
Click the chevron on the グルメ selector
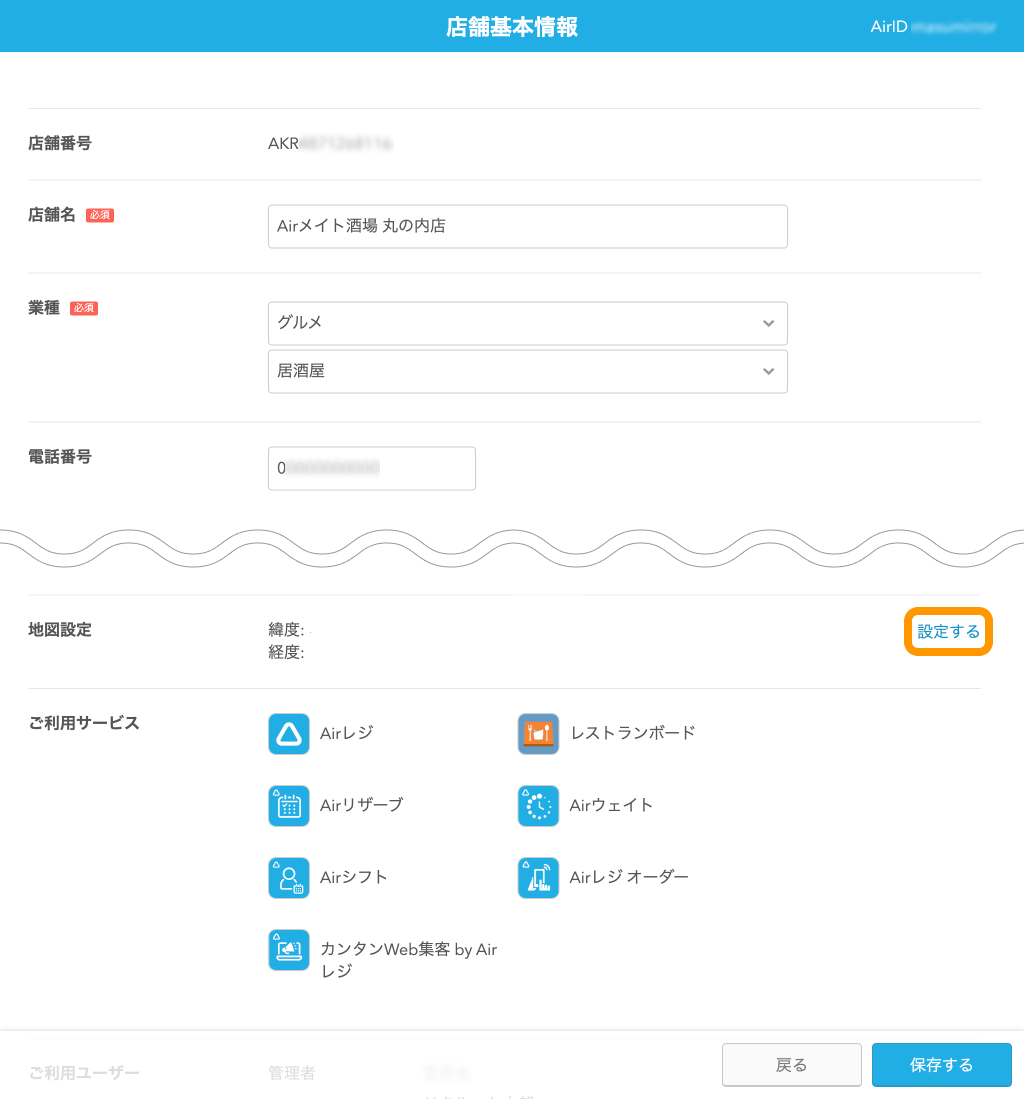[x=768, y=323]
